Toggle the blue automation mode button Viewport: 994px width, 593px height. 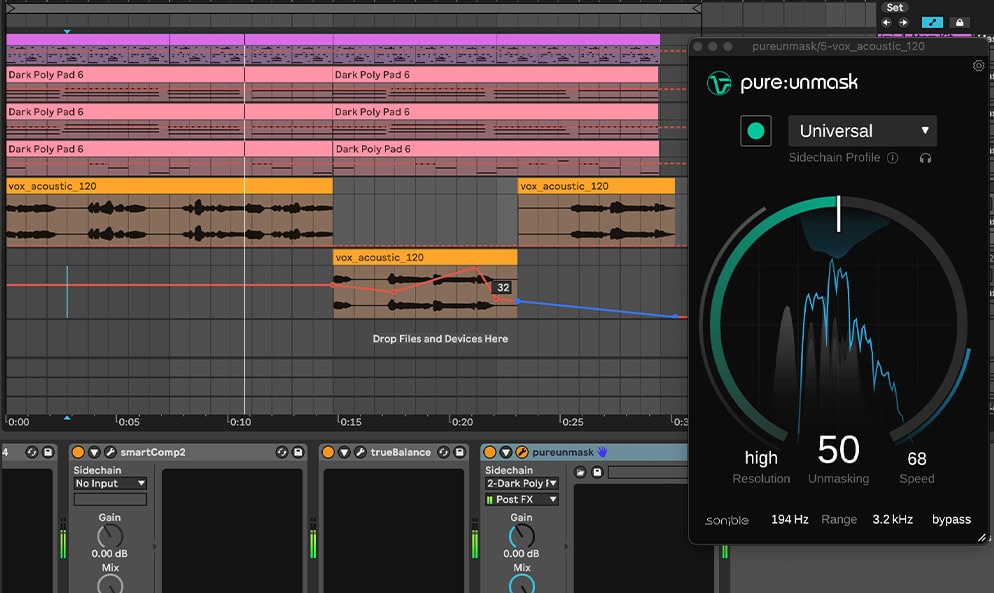click(932, 22)
